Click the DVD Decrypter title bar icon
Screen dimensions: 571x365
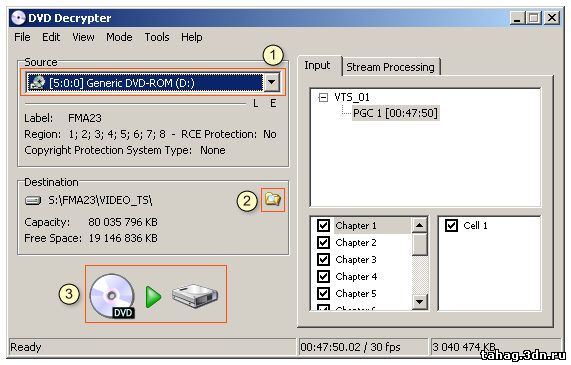tap(18, 17)
